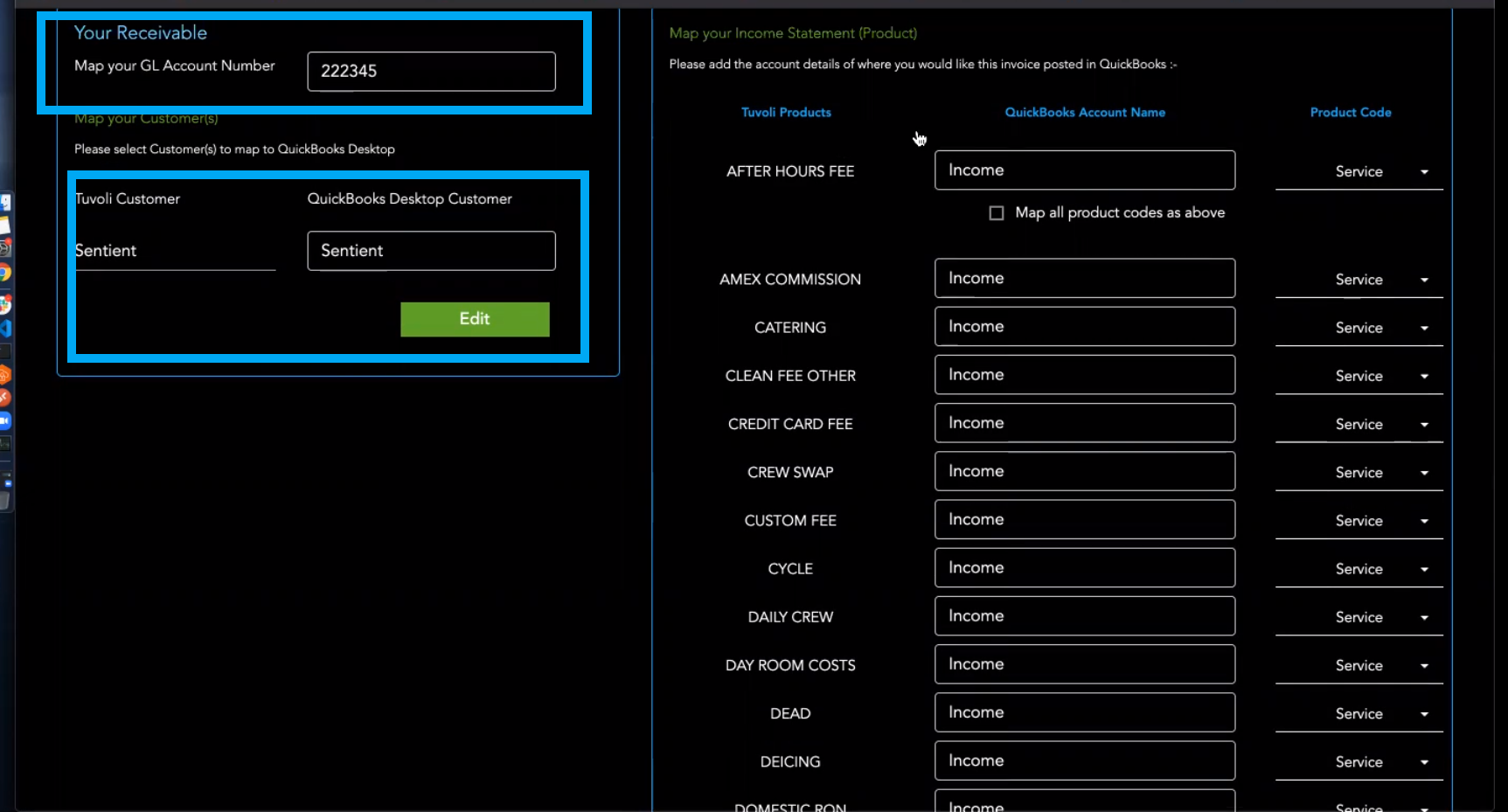Screen dimensions: 1508x812
Task: Open the DAILY CREW Service dropdown
Action: click(1359, 618)
